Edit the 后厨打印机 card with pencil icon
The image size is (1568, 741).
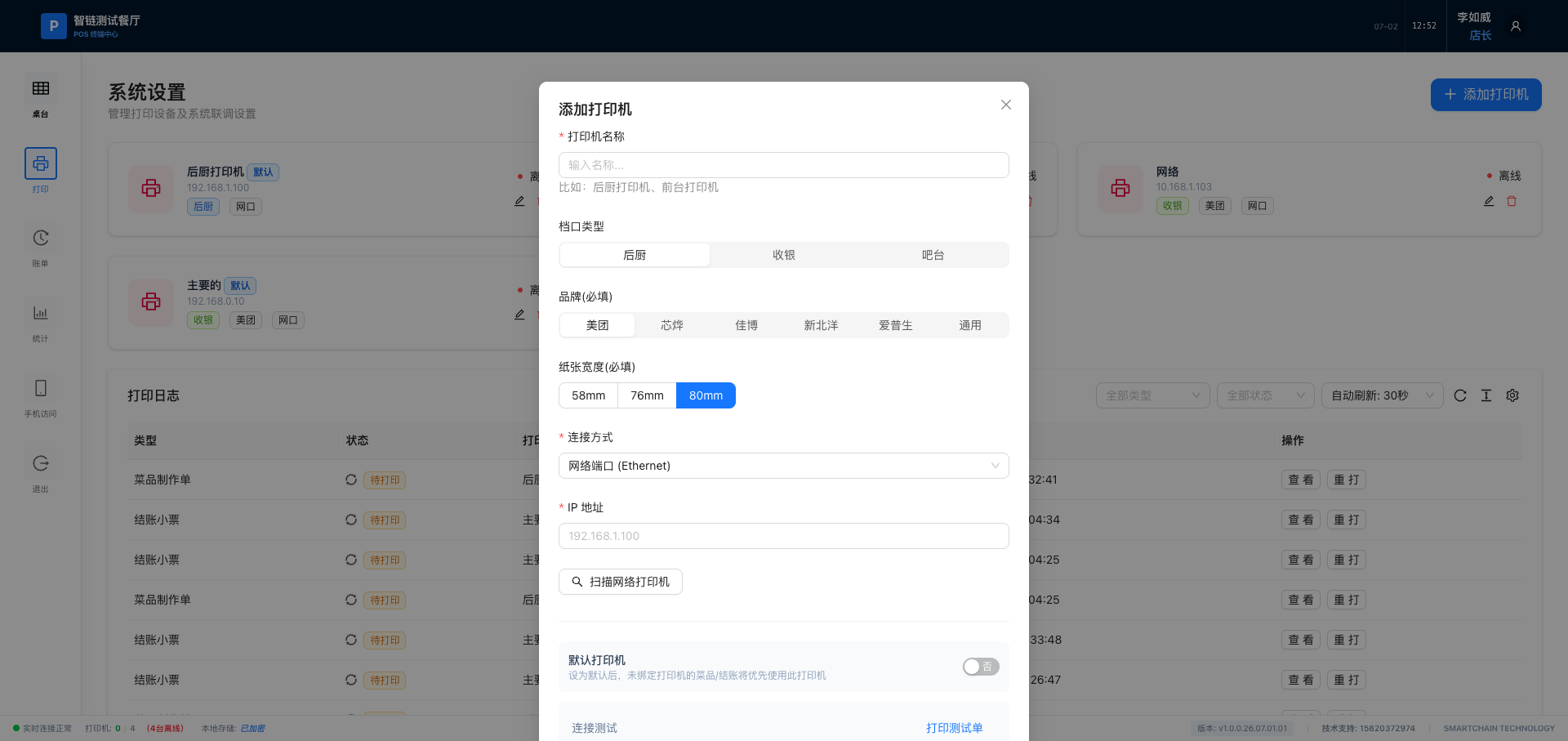[x=519, y=201]
